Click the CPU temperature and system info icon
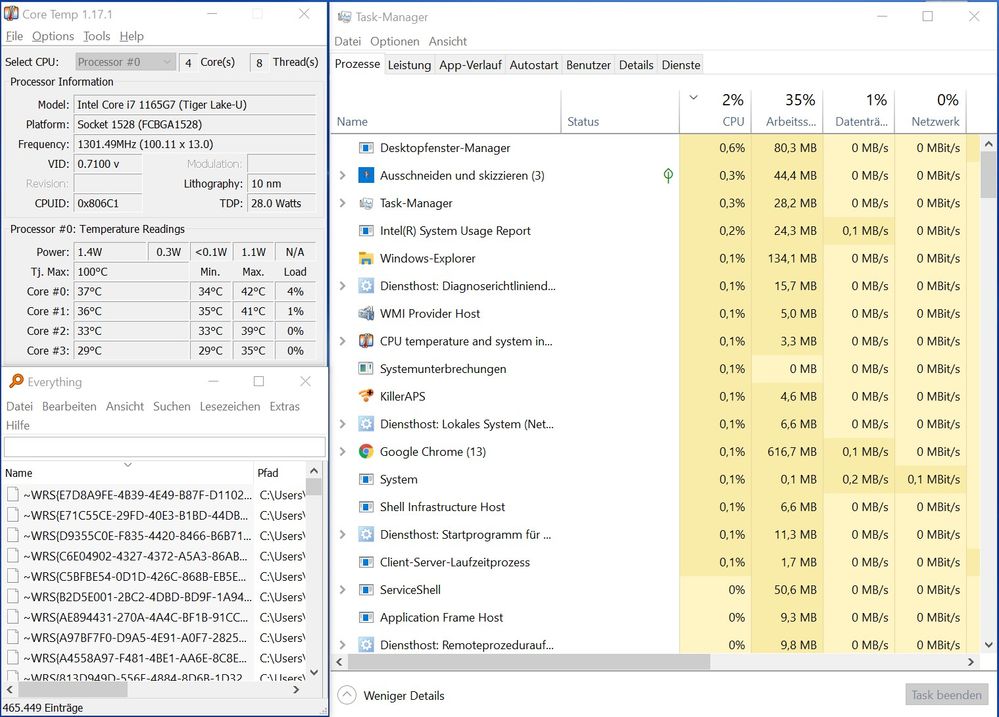The height and width of the screenshot is (717, 999). click(366, 341)
